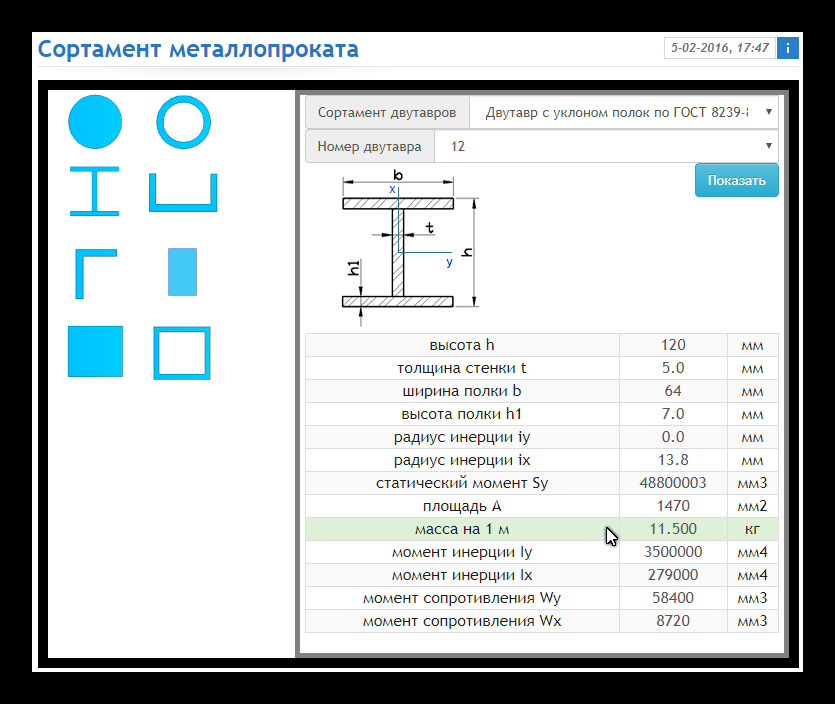Click the value 120 for height h
Screen dimensions: 835x704
[673, 345]
